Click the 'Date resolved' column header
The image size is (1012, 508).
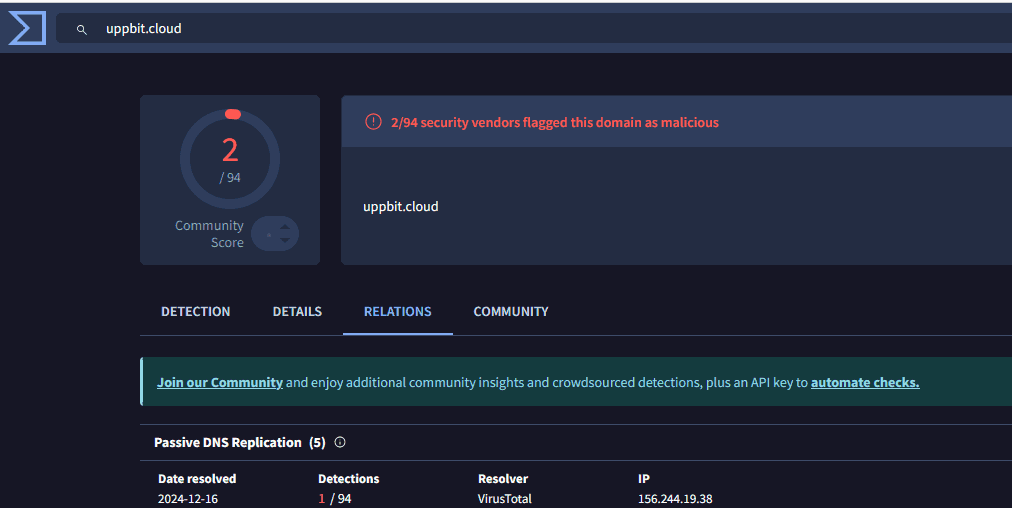pyautogui.click(x=197, y=479)
